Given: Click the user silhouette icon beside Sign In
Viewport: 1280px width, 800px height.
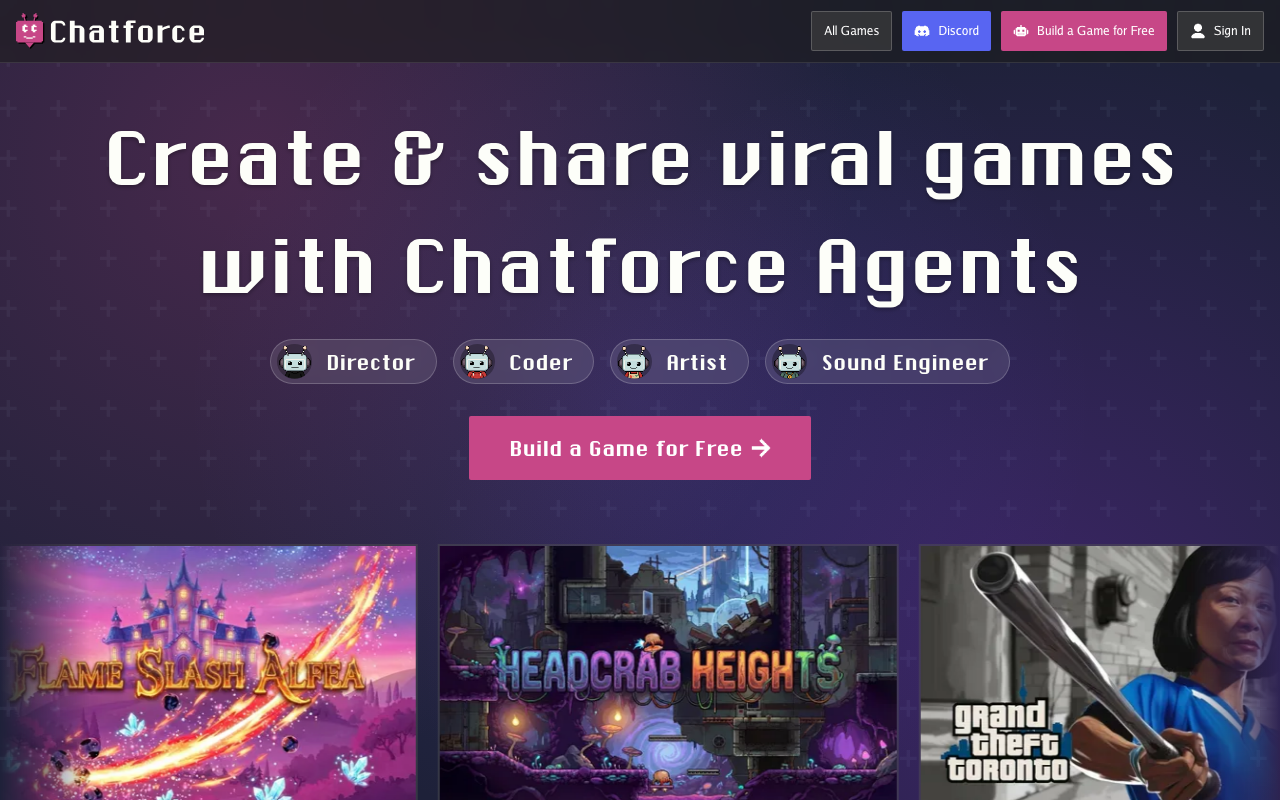Looking at the screenshot, I should [1198, 31].
